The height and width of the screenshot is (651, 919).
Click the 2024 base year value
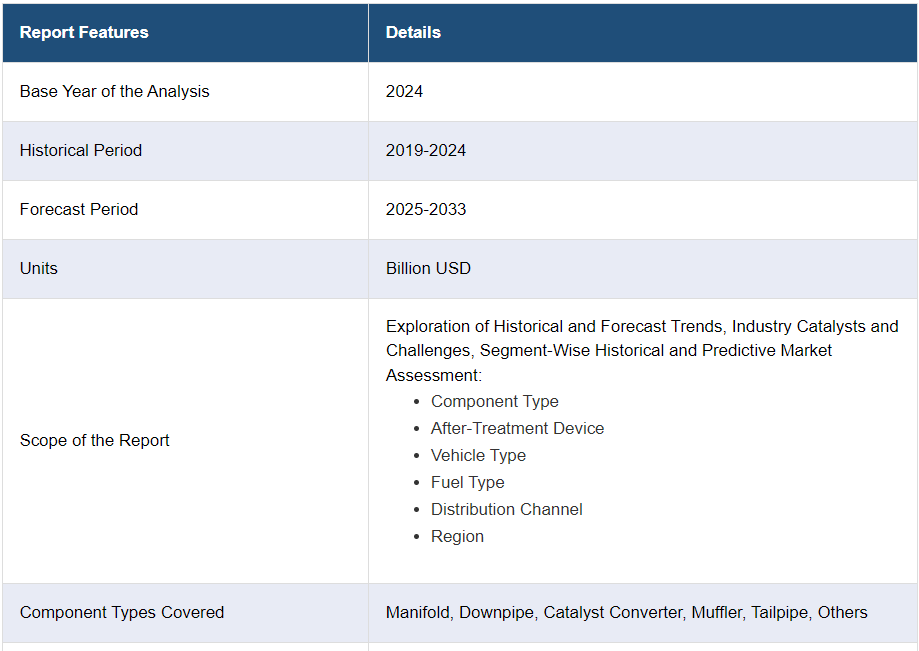pos(404,91)
